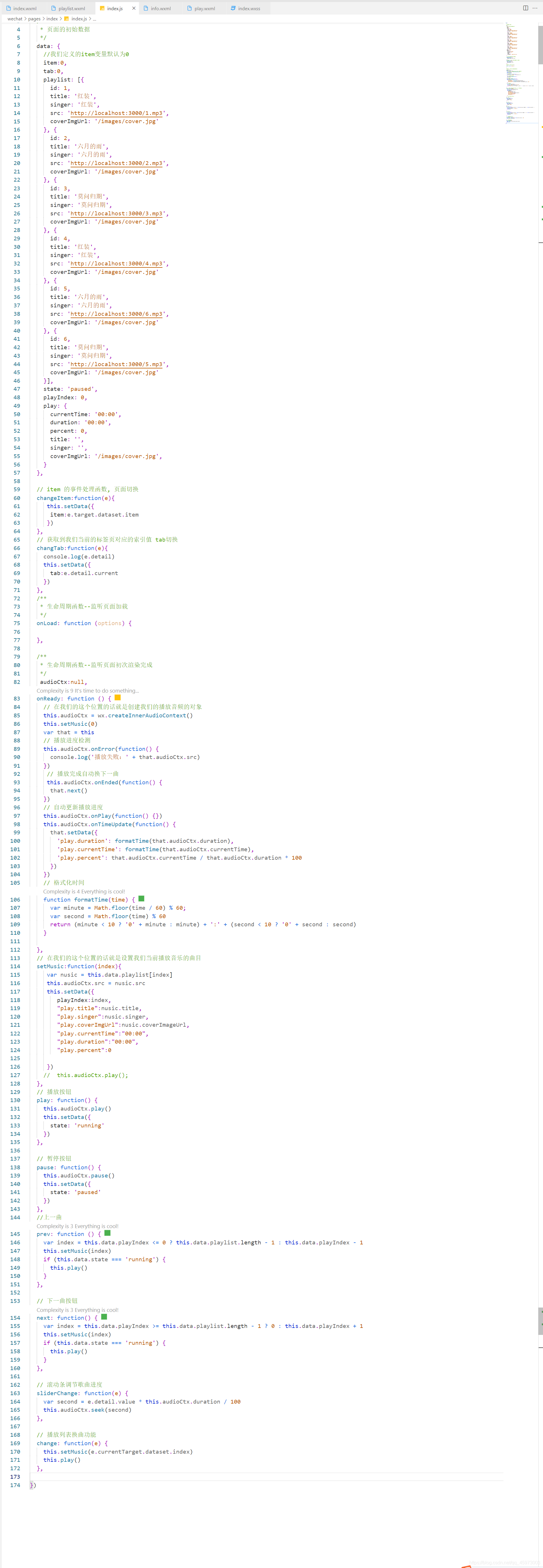
Task: Open the localhost:3000/3.mp3 link
Action: (116, 214)
